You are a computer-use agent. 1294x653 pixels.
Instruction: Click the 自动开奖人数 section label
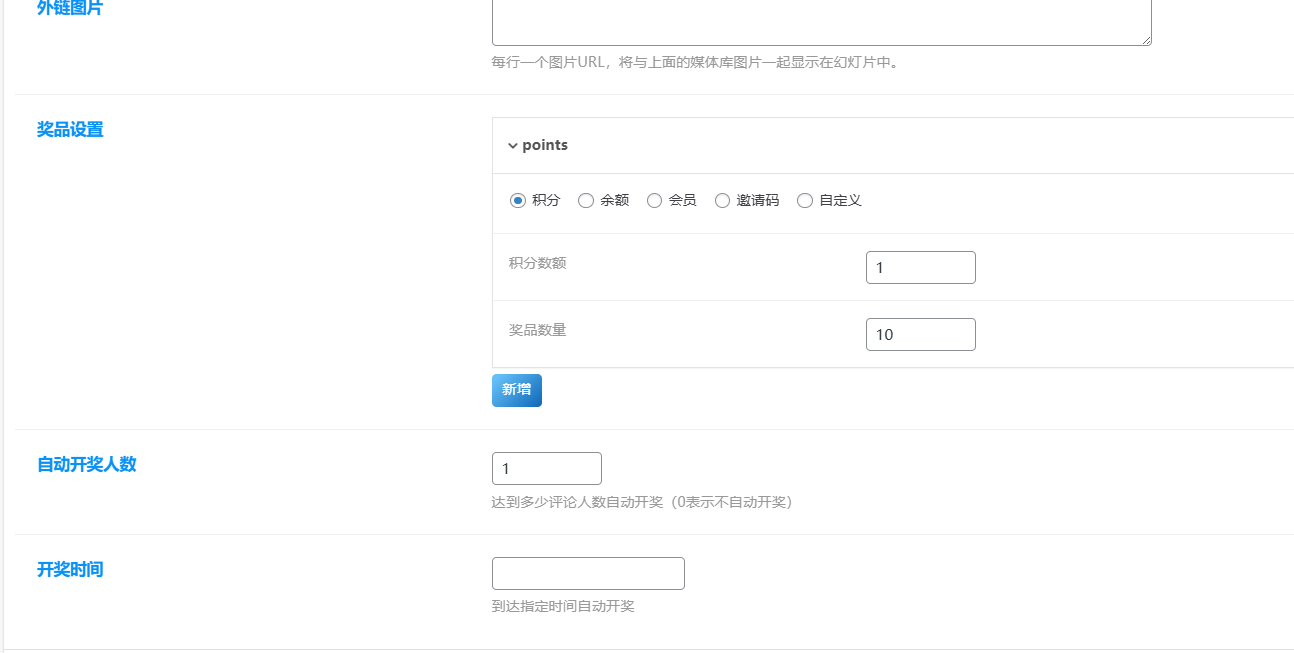pyautogui.click(x=86, y=464)
